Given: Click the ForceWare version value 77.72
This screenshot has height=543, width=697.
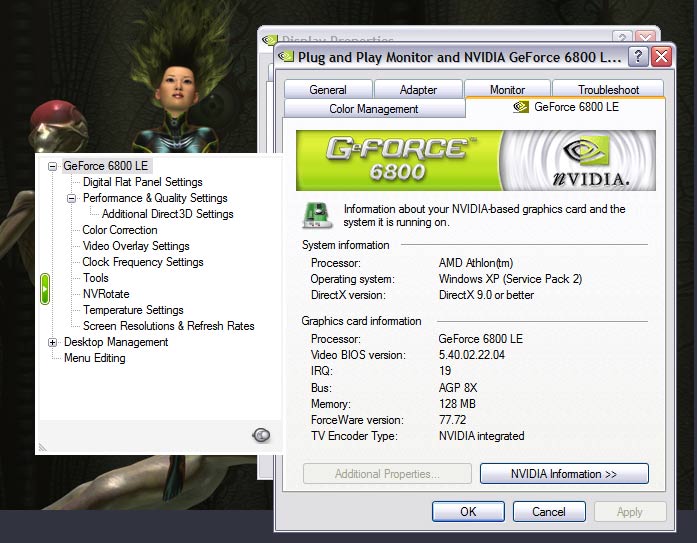Looking at the screenshot, I should click(x=453, y=419).
